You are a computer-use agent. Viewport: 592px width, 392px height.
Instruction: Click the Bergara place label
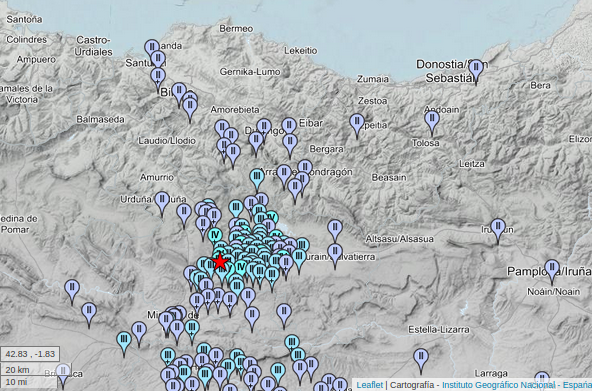coord(327,149)
